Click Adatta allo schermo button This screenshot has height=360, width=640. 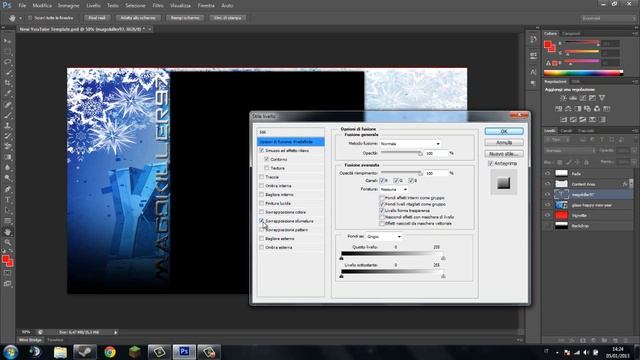[x=138, y=18]
